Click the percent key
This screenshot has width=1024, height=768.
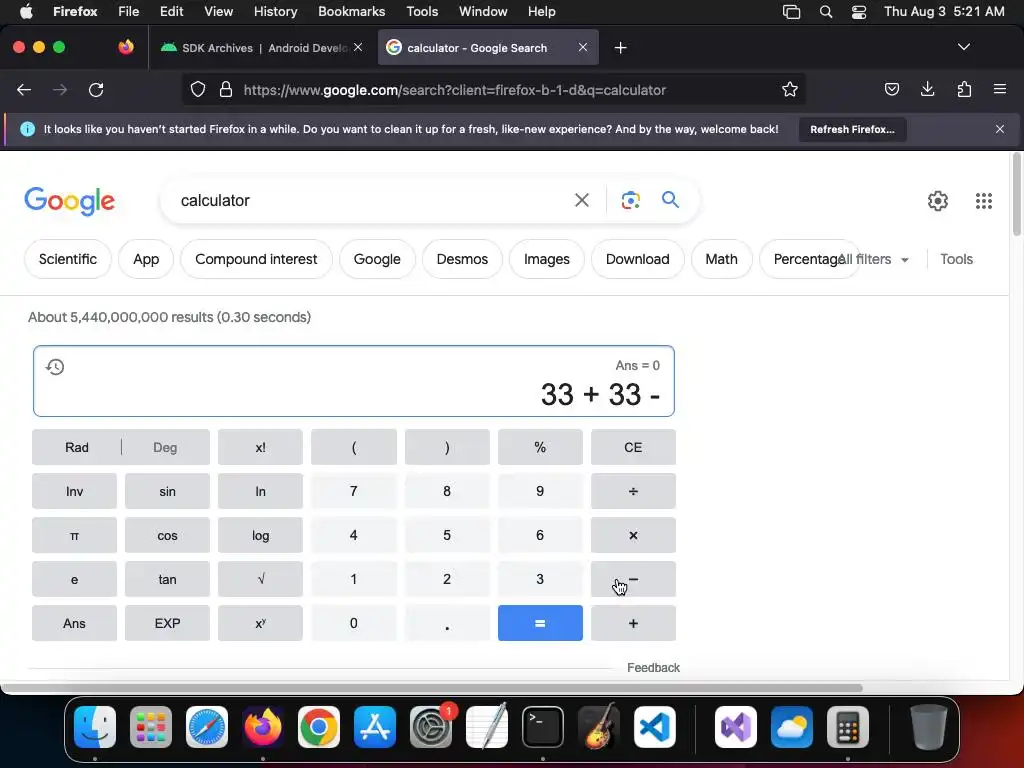click(x=540, y=447)
